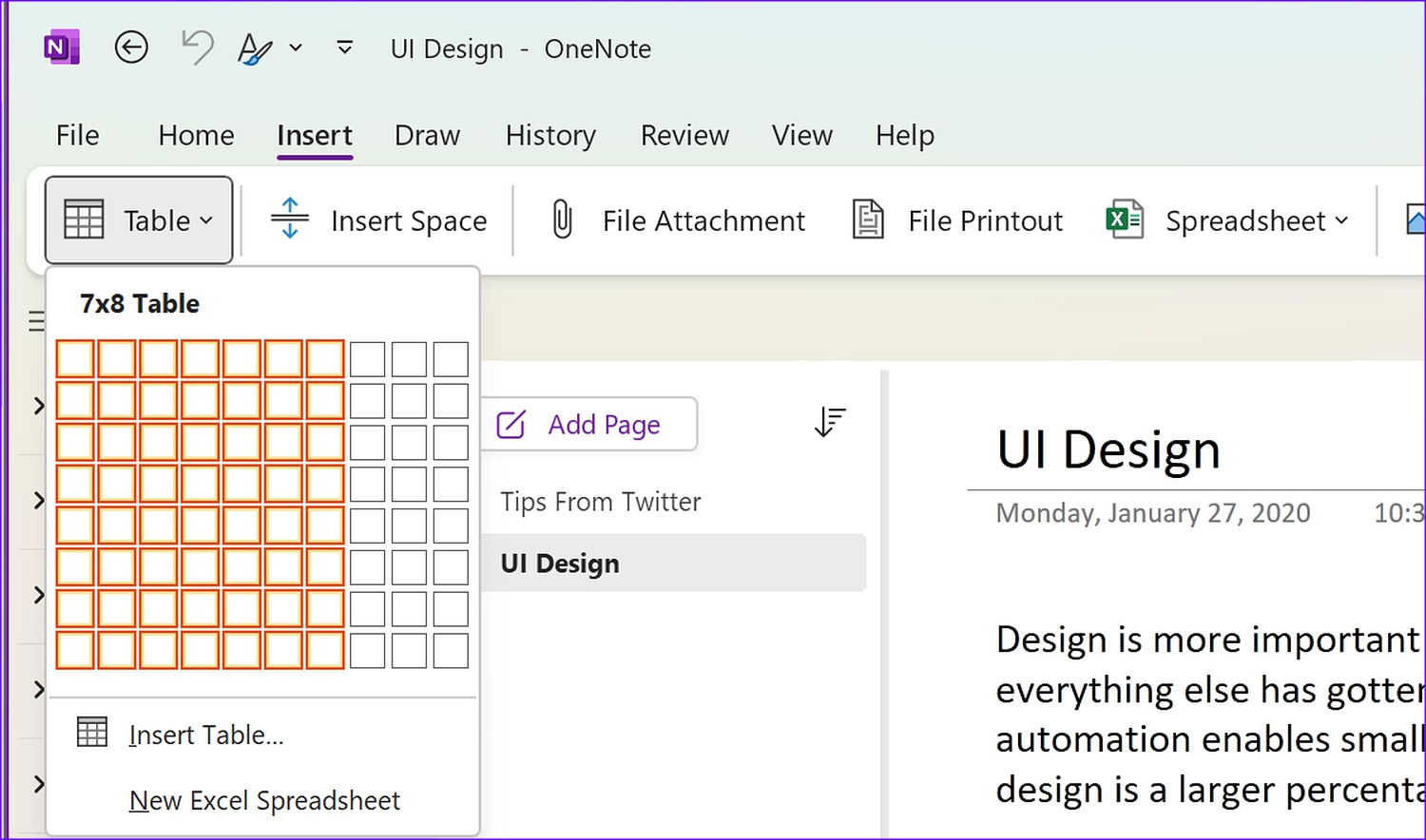Click the Insert Table grid icon
Image resolution: width=1426 pixels, height=840 pixels.
tap(91, 732)
